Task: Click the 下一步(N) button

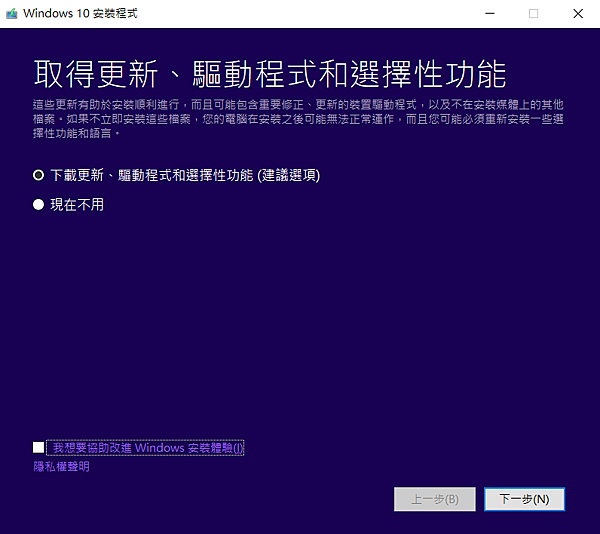Action: pos(524,499)
